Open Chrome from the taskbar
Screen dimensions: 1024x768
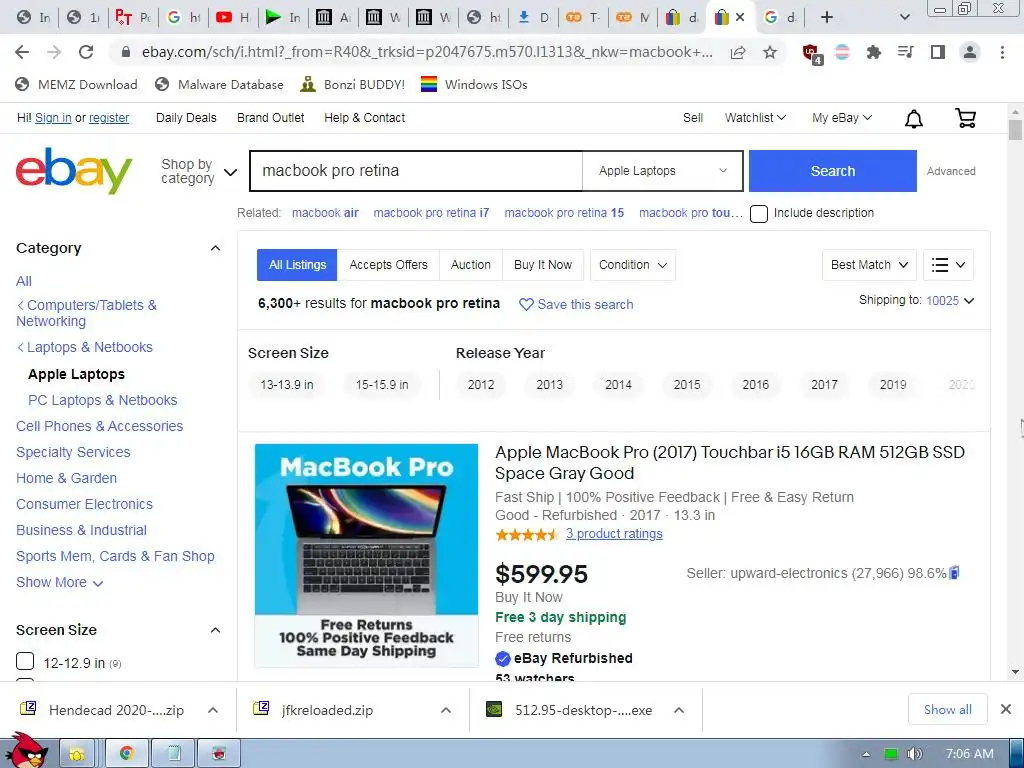pyautogui.click(x=127, y=754)
